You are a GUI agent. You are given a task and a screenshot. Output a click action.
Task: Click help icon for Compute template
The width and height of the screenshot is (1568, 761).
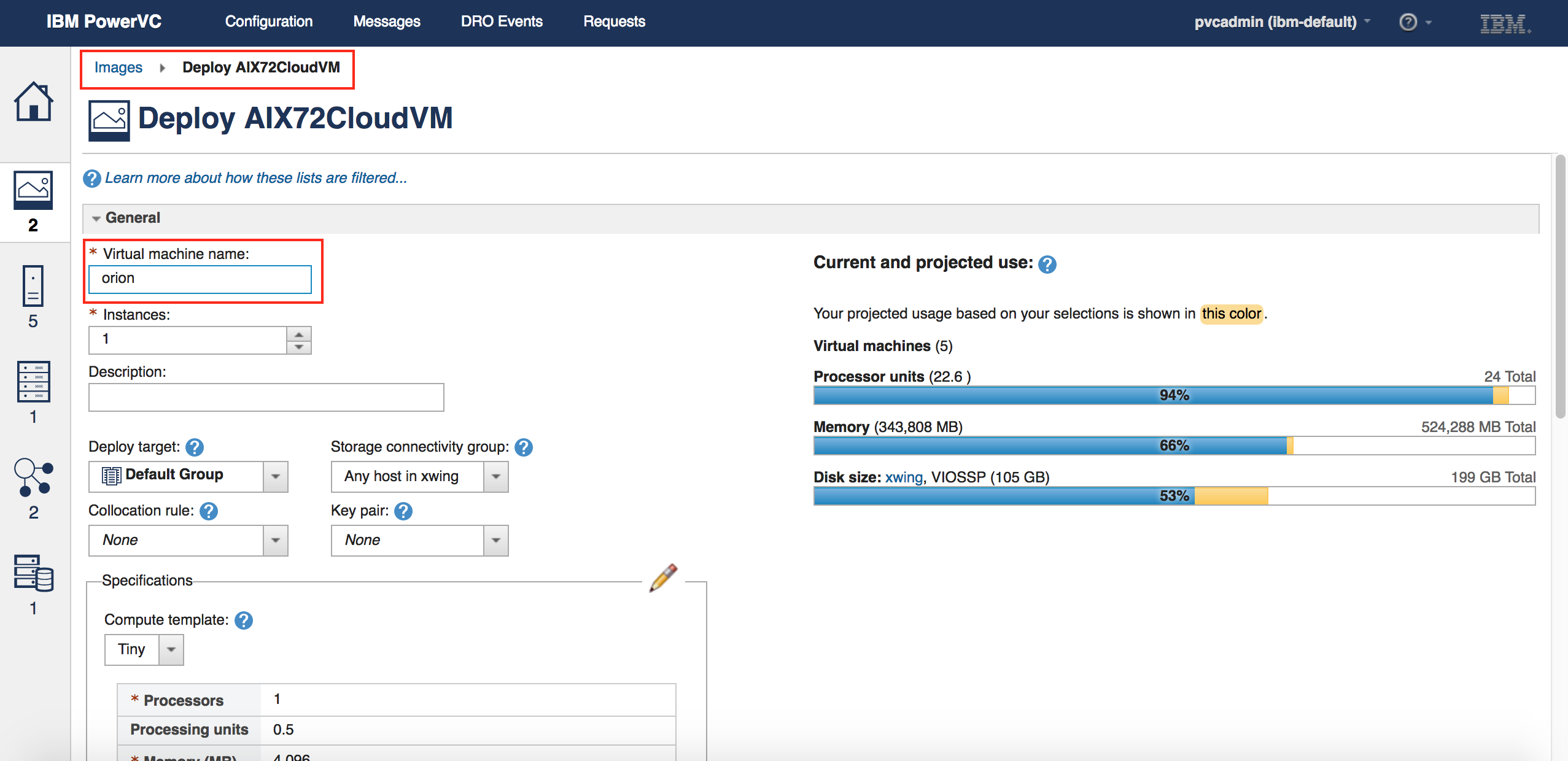click(x=244, y=620)
